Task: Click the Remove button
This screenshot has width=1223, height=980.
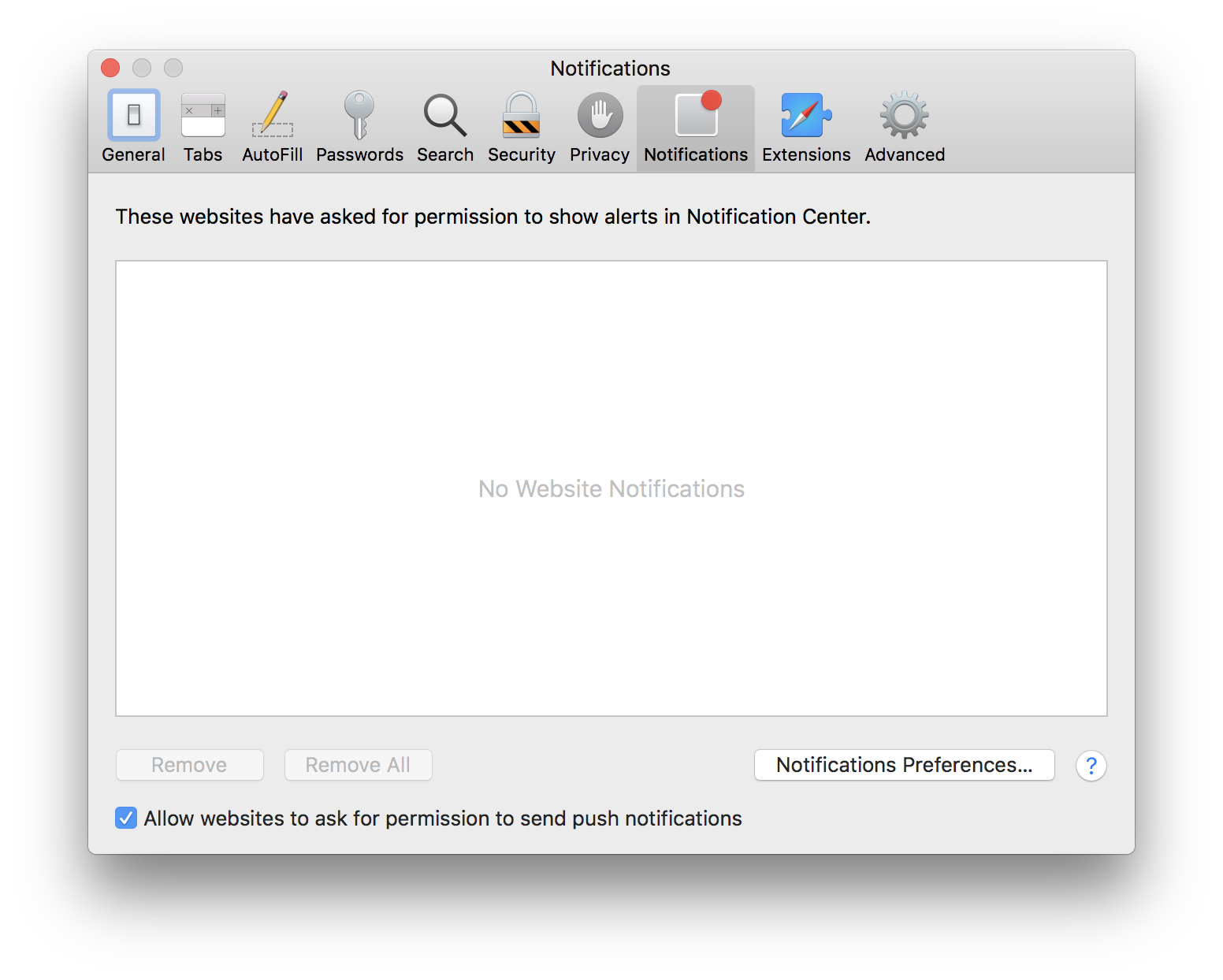Action: (x=189, y=765)
